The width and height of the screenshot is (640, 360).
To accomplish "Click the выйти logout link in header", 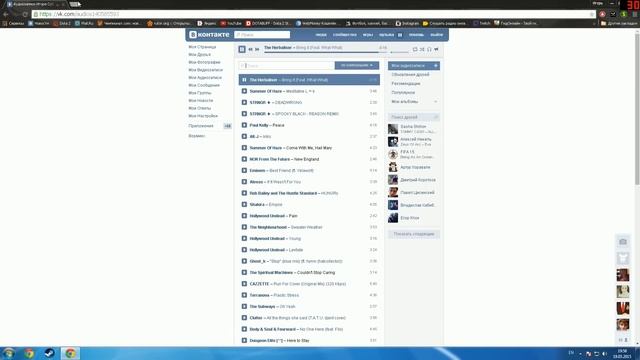I will [x=436, y=35].
